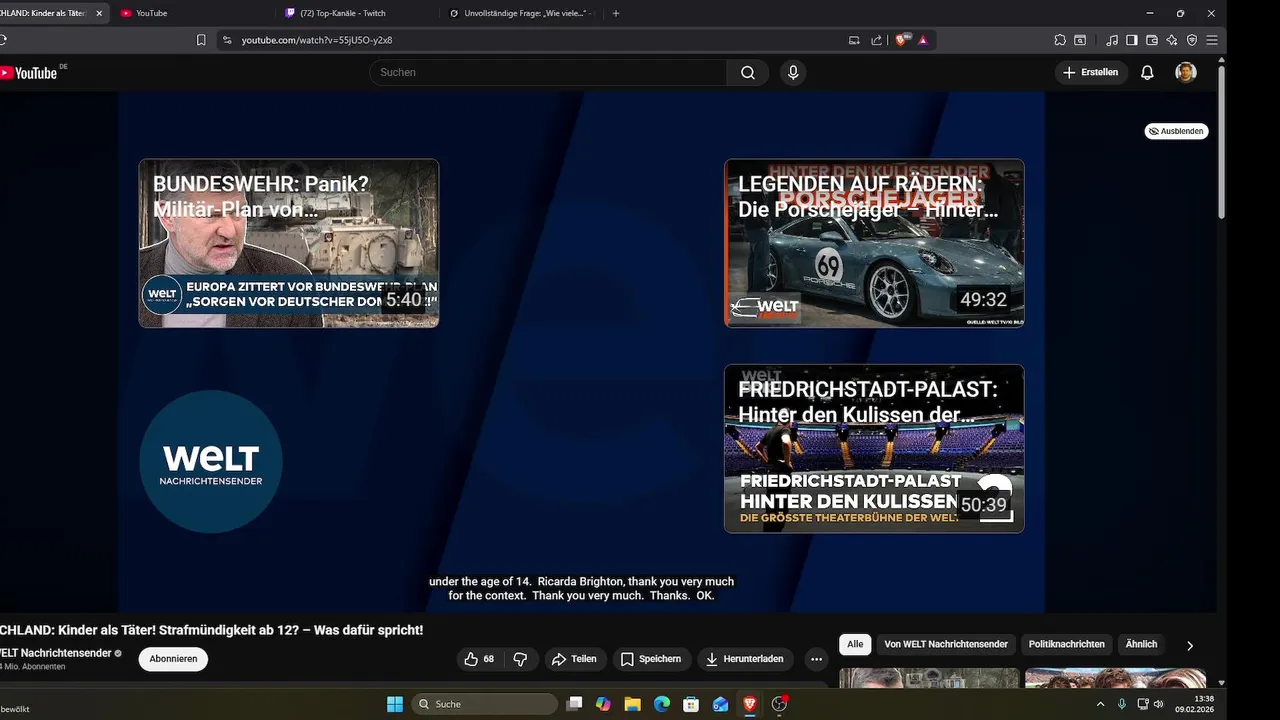Viewport: 1280px width, 720px height.
Task: Open the Windows Start menu
Action: click(395, 704)
